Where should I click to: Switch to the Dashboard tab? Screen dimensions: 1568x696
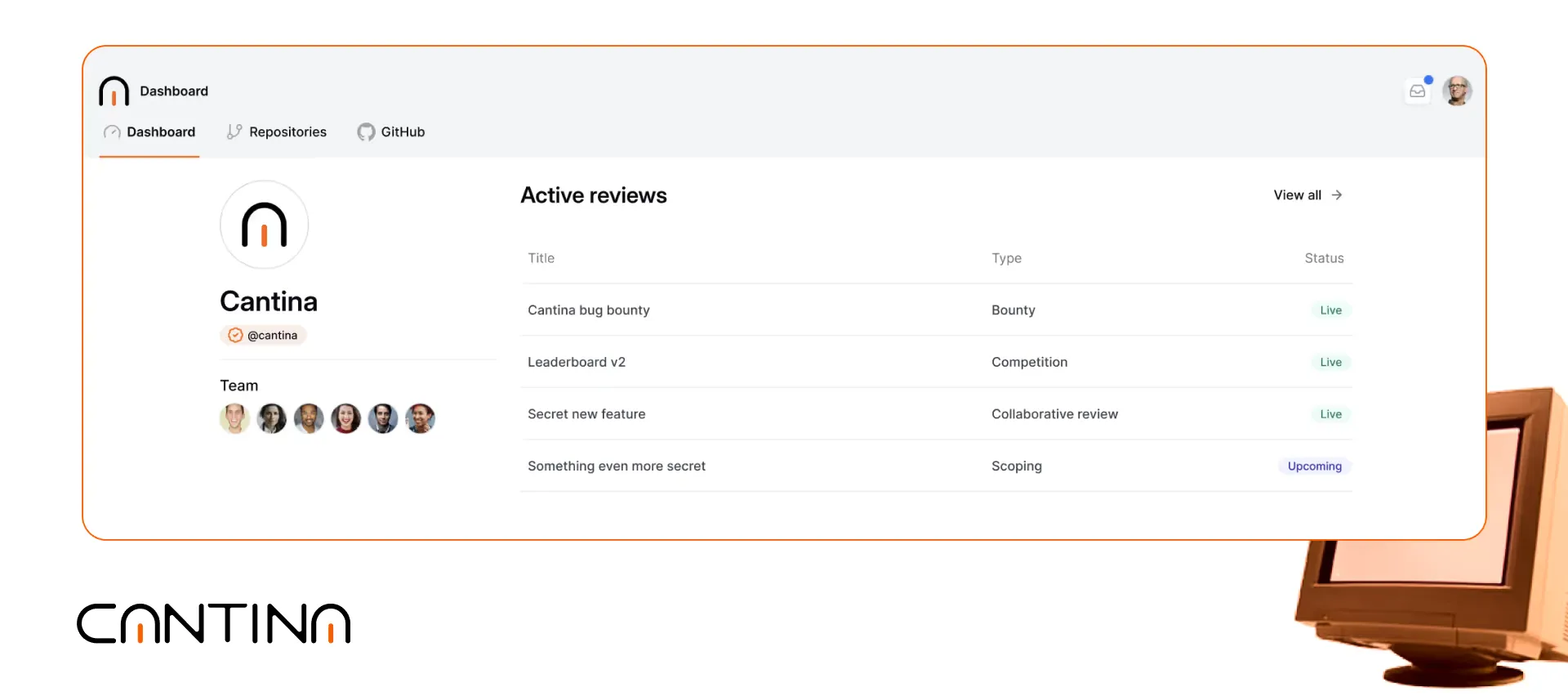click(149, 132)
